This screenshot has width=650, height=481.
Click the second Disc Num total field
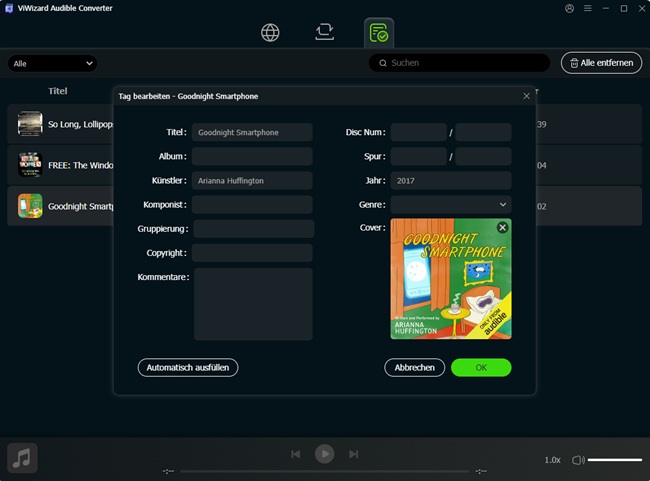pos(483,132)
